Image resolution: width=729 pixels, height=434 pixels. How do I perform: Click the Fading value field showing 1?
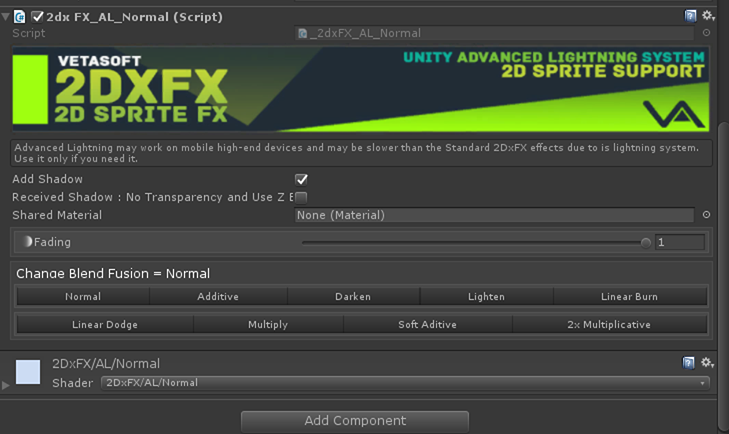coord(680,242)
